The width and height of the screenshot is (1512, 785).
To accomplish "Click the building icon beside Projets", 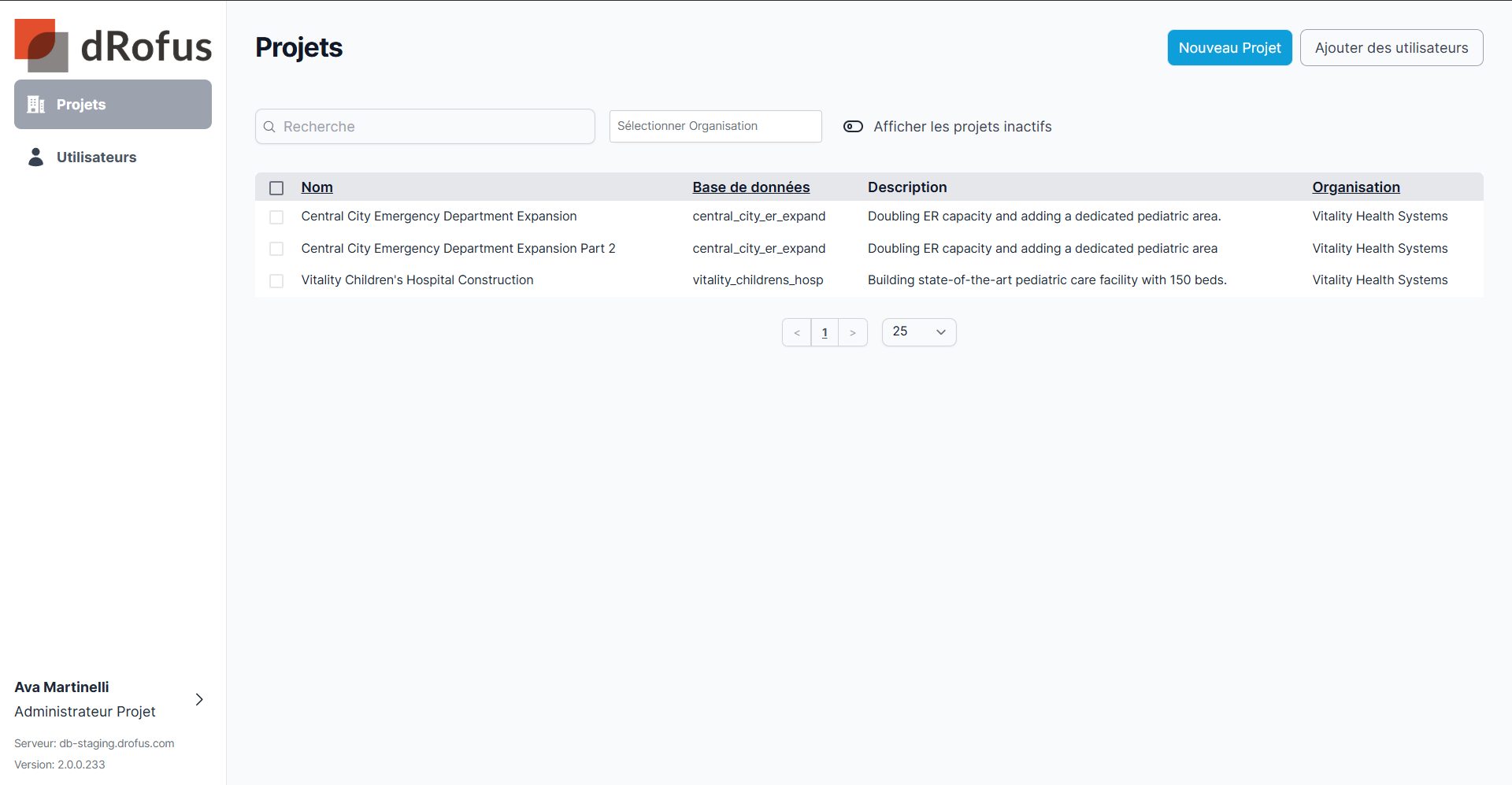I will 36,105.
